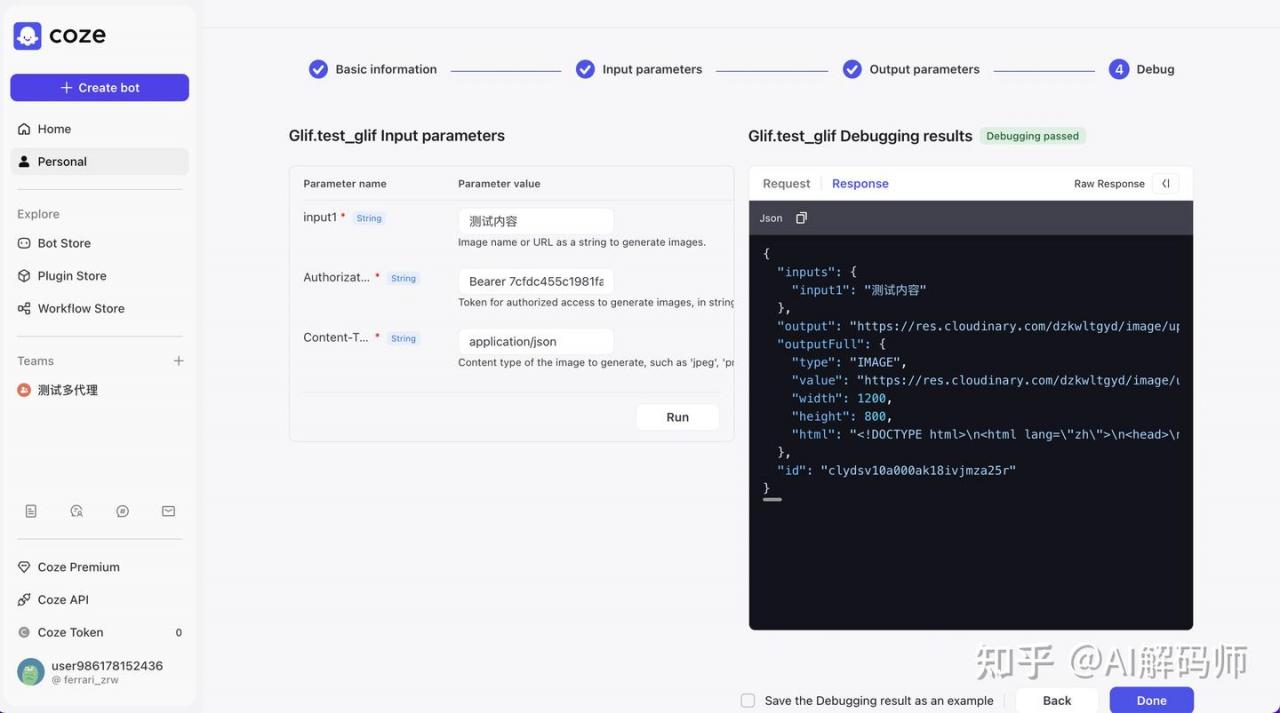The height and width of the screenshot is (713, 1280).
Task: Finish with the Done button
Action: [1152, 700]
